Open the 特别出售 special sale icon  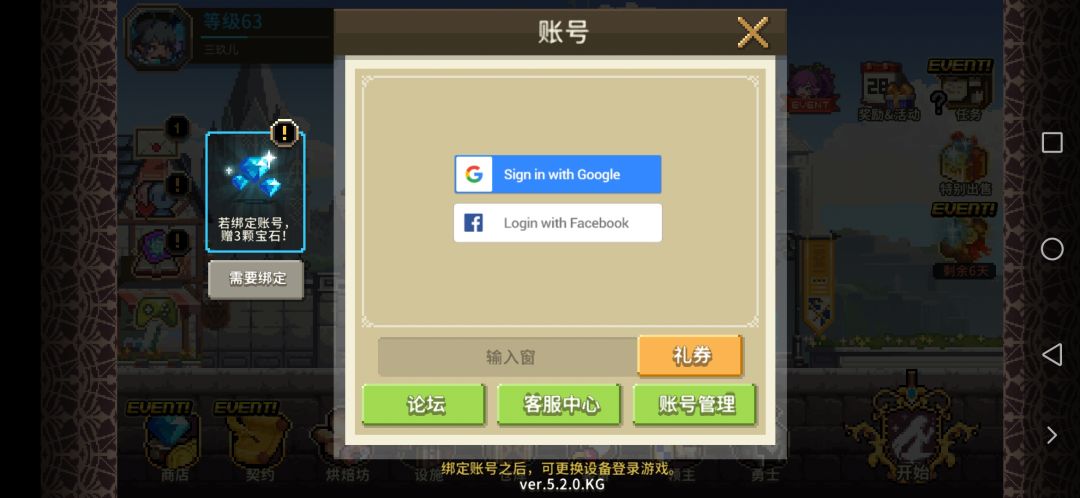963,164
